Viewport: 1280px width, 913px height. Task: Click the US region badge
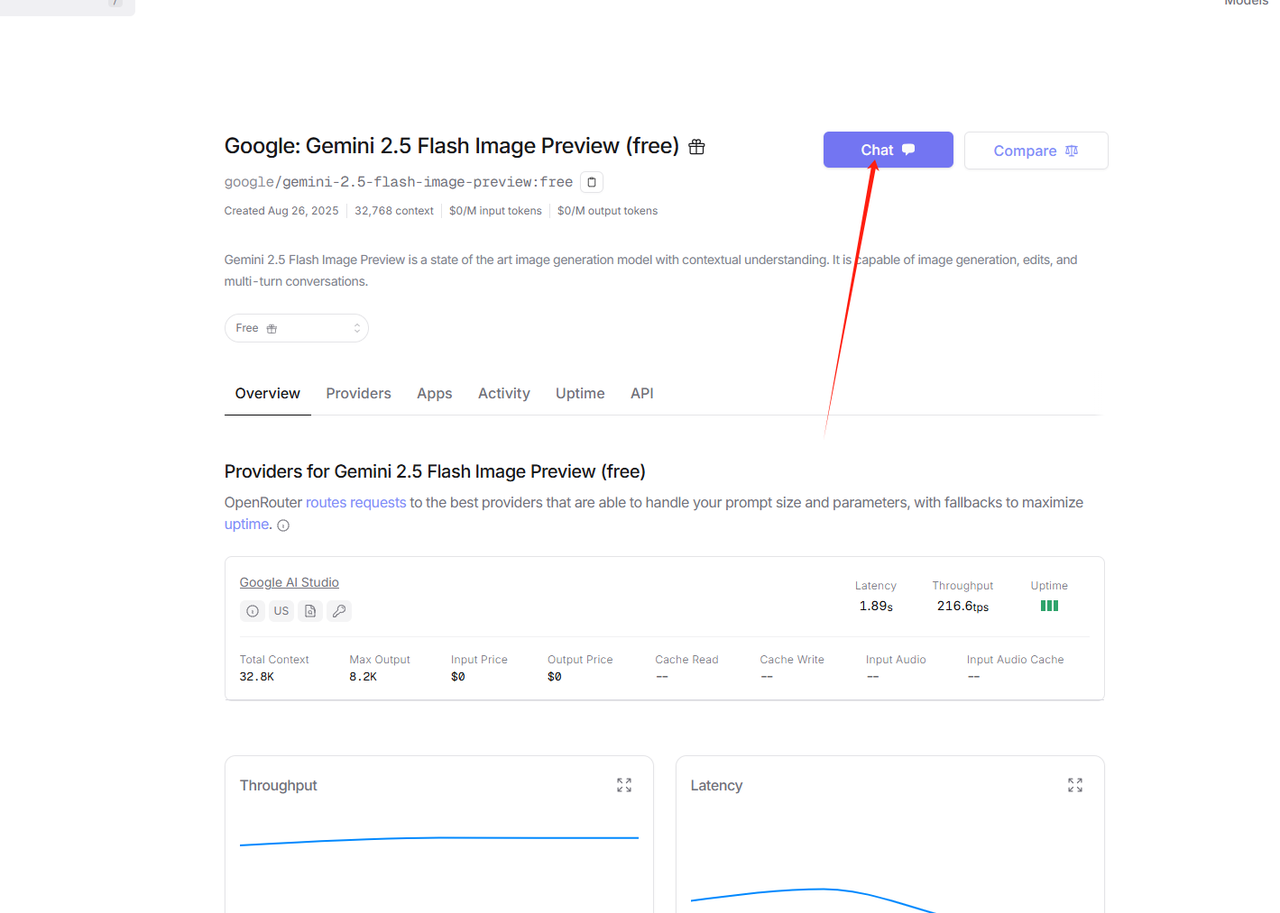pos(281,611)
